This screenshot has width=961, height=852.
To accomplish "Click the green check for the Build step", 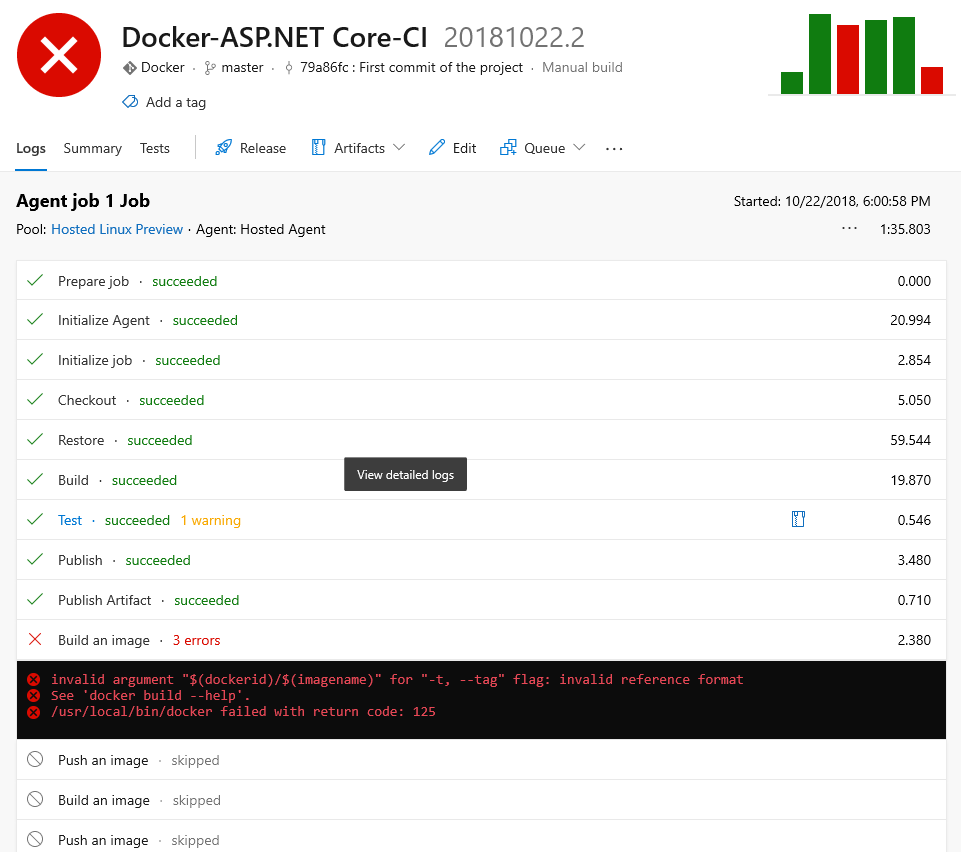I will [36, 479].
